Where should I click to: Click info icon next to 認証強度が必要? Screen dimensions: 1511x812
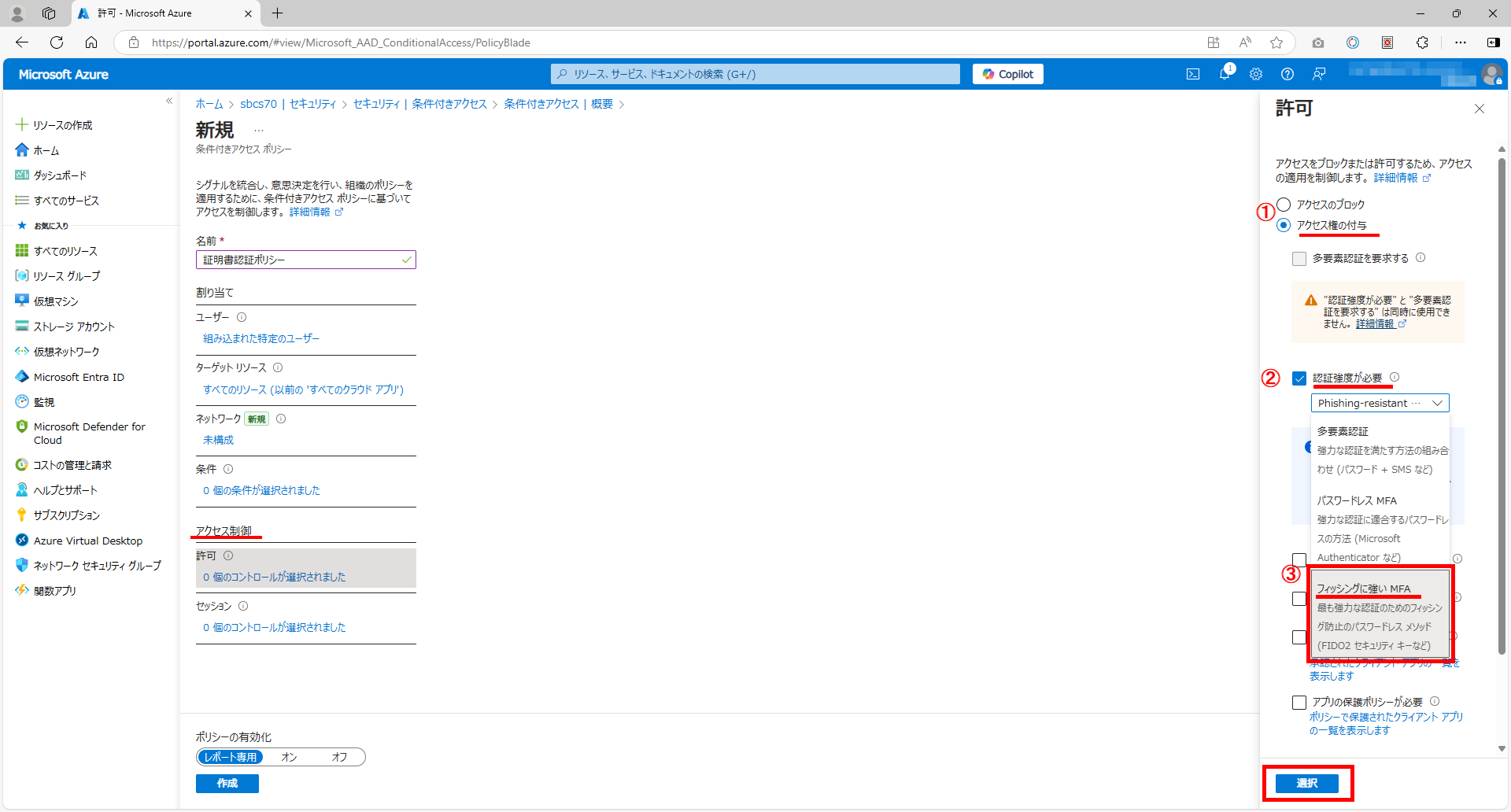[x=1395, y=378]
